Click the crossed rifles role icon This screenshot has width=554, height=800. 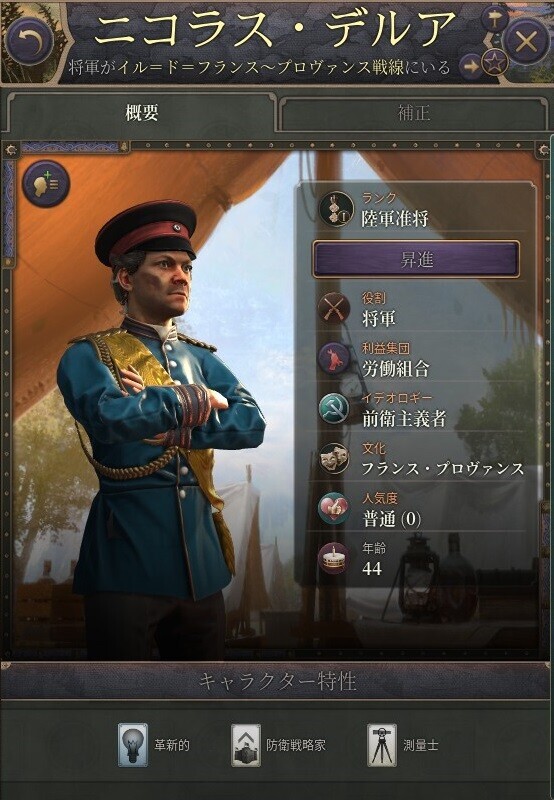coord(334,309)
